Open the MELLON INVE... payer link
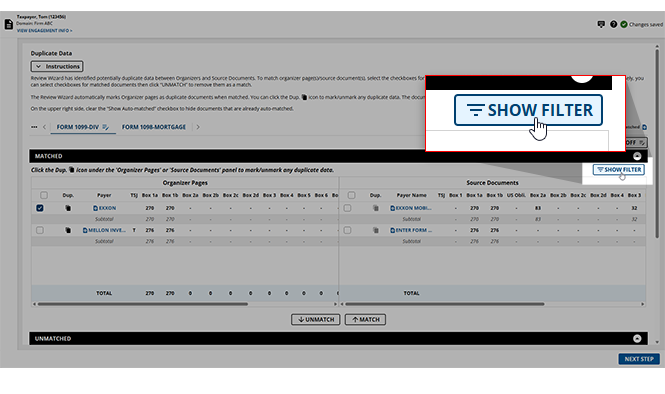Viewport: 665px width, 394px height. point(107,230)
